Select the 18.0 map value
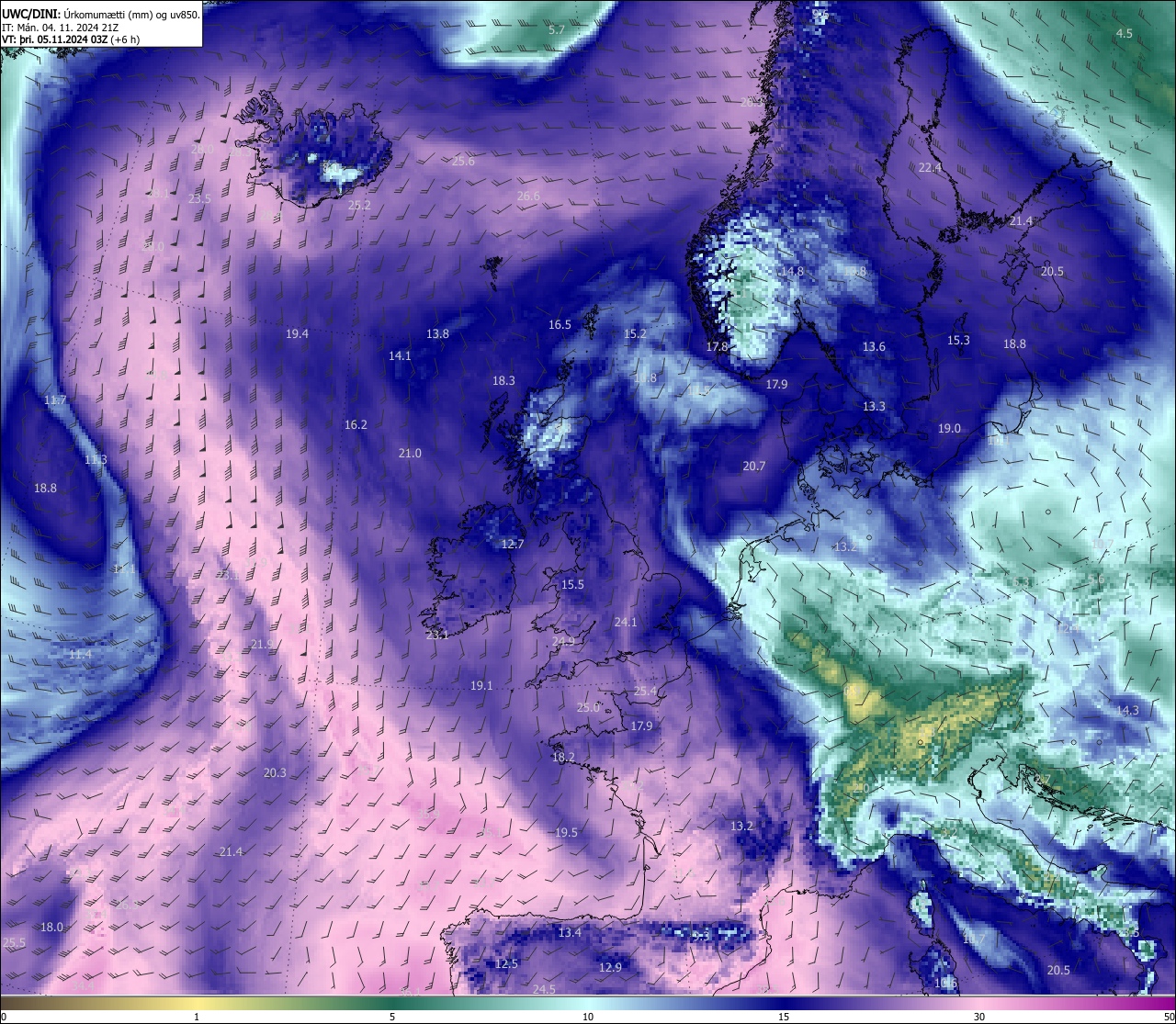 (51, 928)
